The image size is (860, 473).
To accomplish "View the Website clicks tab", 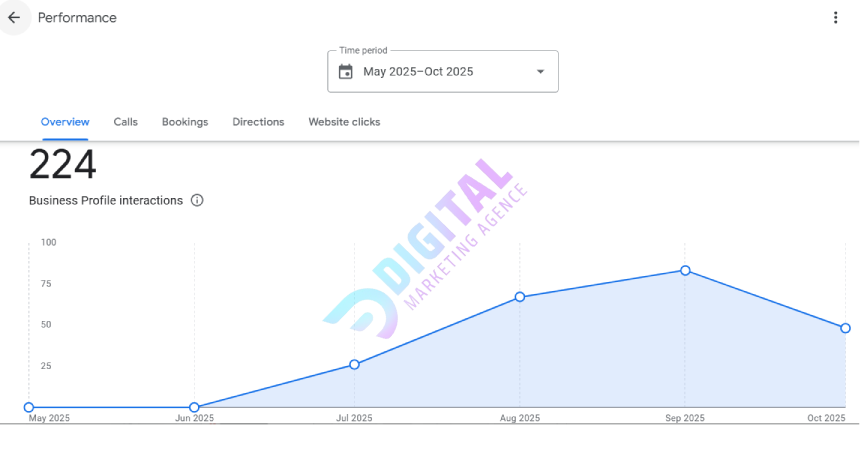I will 344,122.
